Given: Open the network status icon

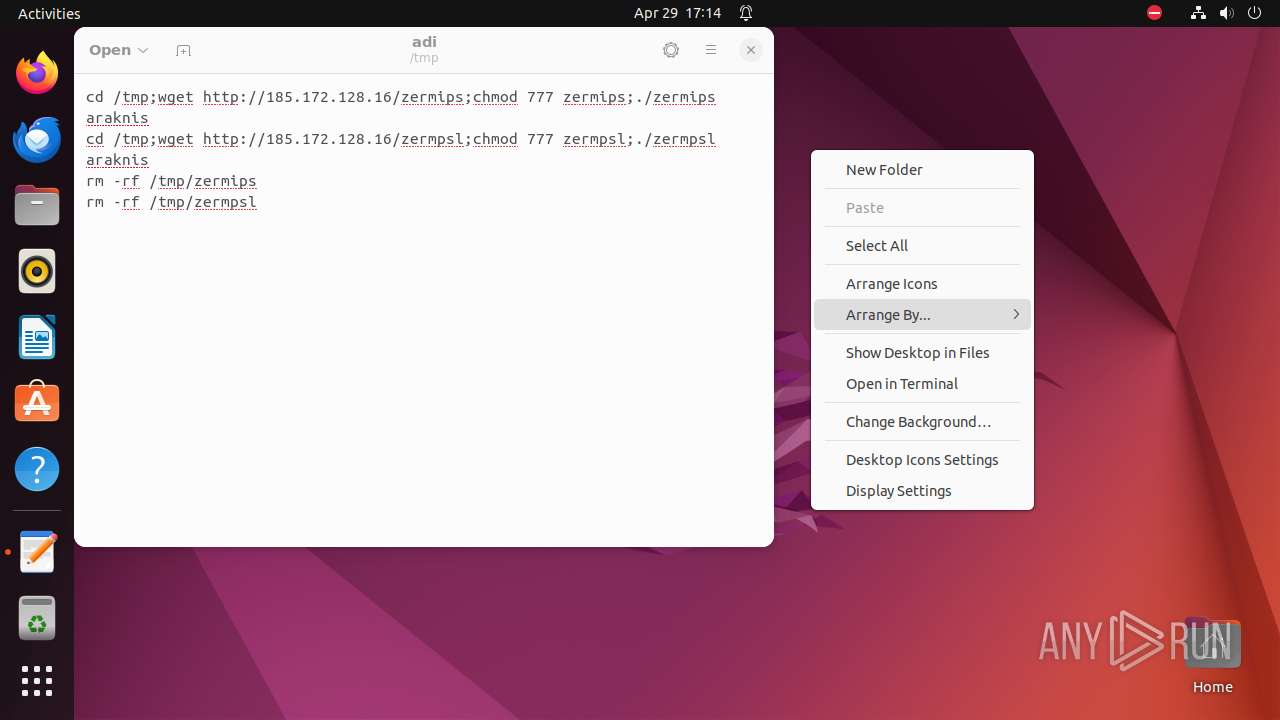Looking at the screenshot, I should 1198,13.
